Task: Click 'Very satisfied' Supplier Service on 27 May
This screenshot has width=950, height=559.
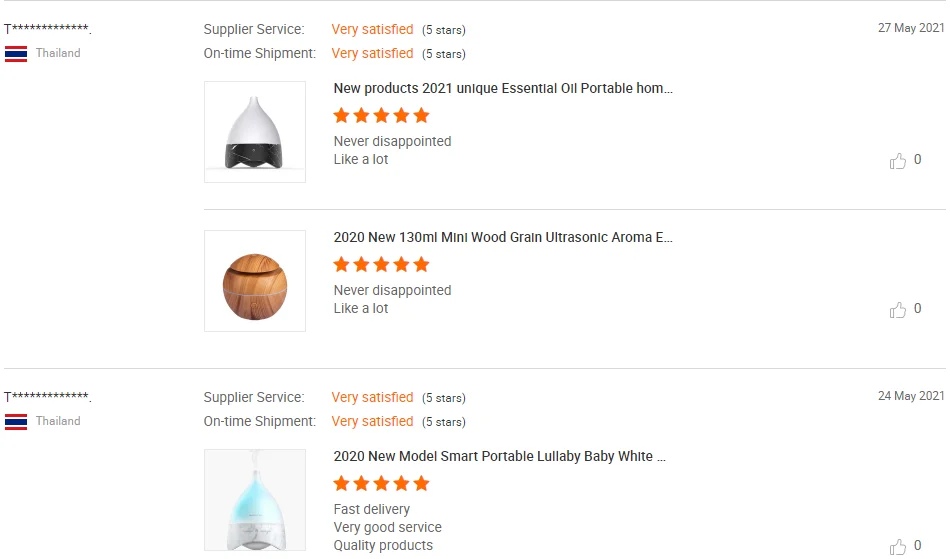Action: (x=372, y=30)
